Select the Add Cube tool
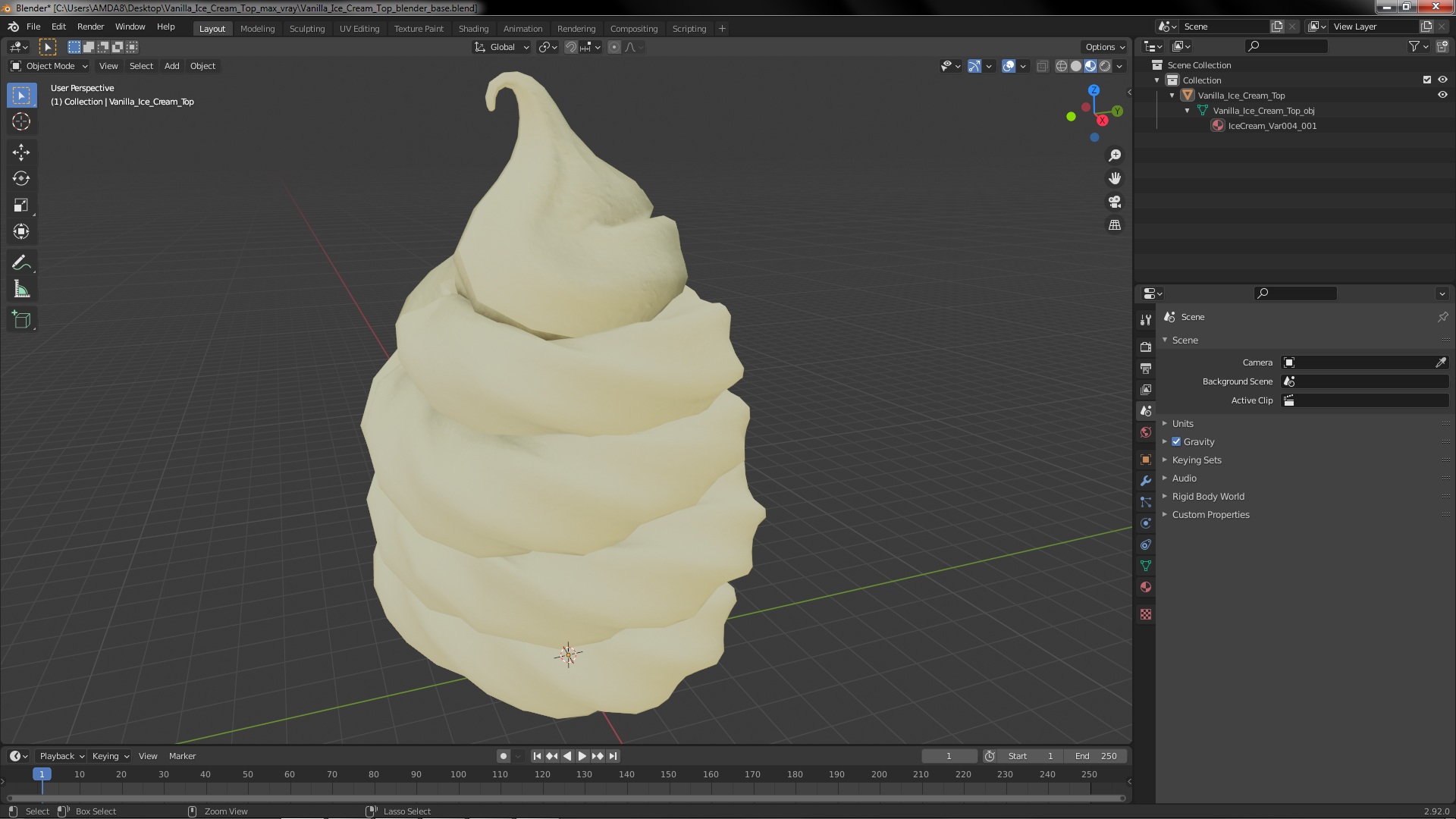 [21, 320]
